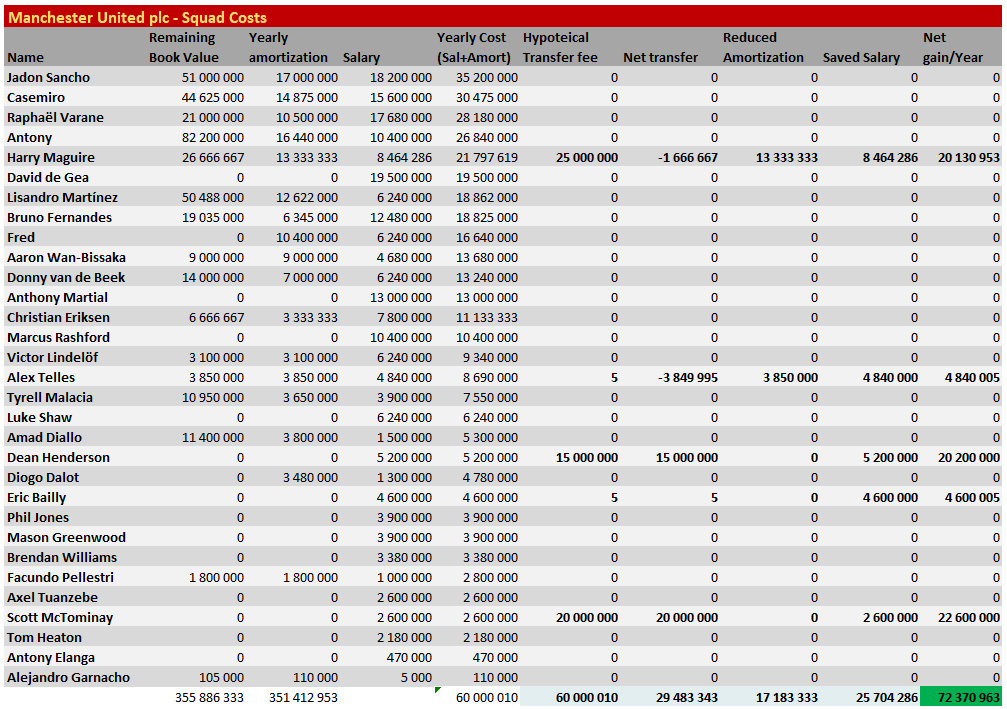Screen dimensions: 1007x709
Task: Select the 'Victor Lindelöf' name cell
Action: click(53, 357)
